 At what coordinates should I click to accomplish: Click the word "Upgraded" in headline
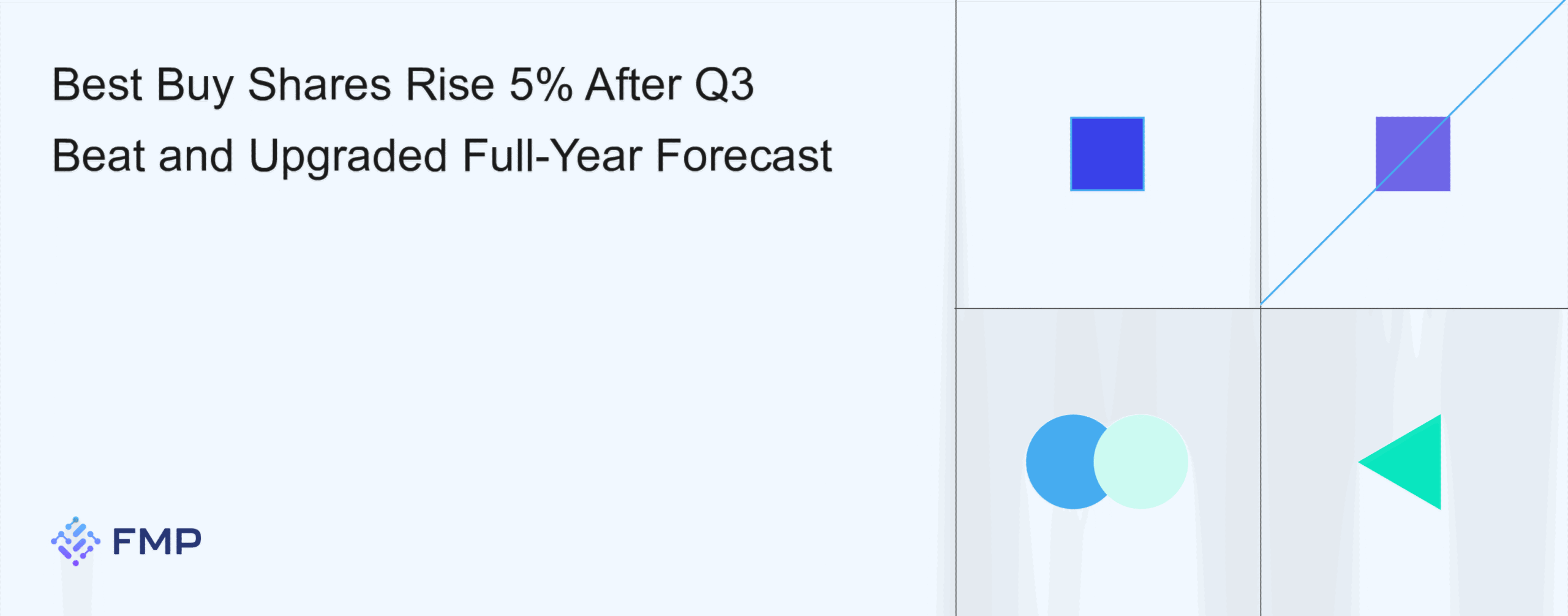coord(348,157)
